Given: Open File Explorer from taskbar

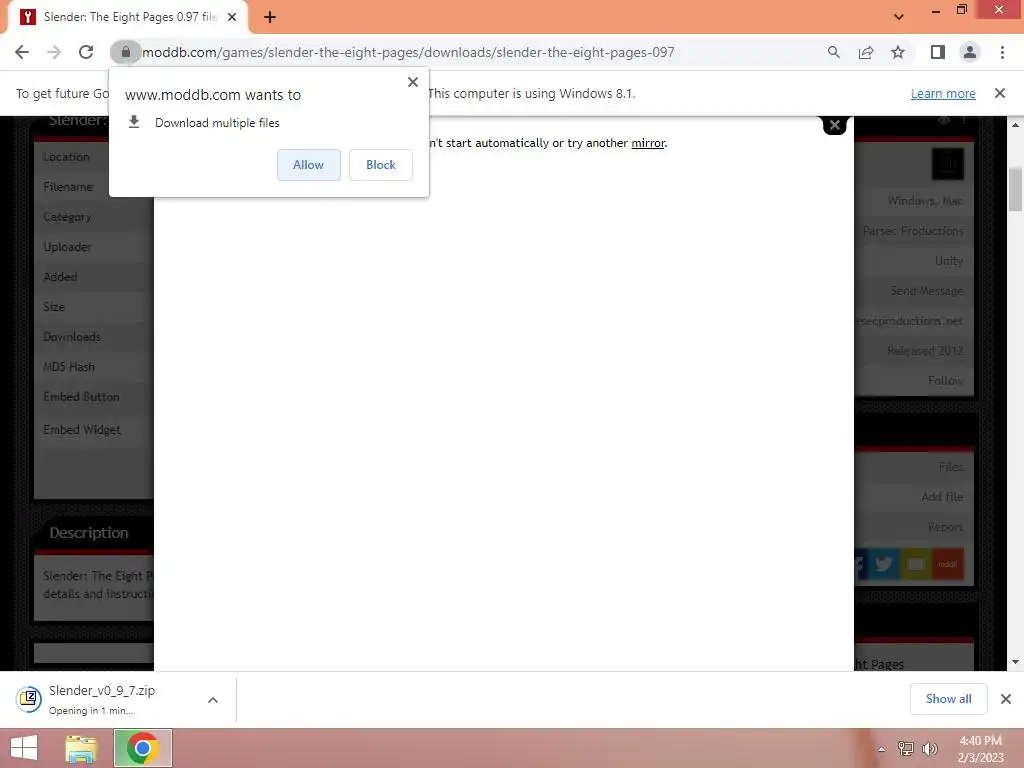Looking at the screenshot, I should (x=81, y=748).
